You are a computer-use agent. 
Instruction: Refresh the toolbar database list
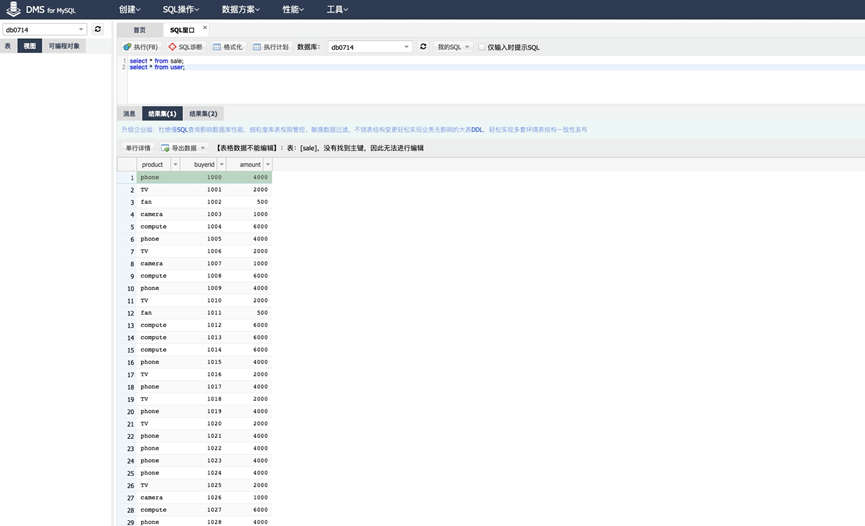(x=423, y=47)
